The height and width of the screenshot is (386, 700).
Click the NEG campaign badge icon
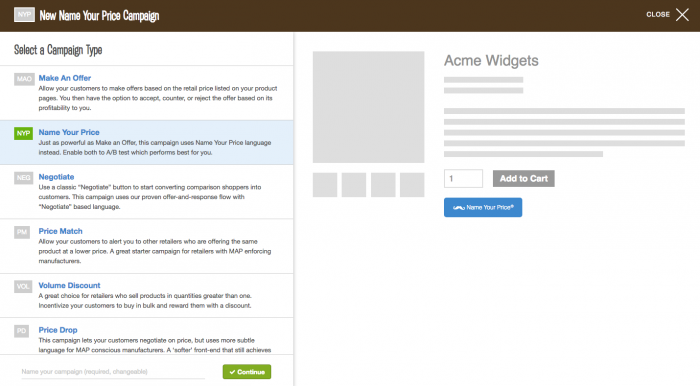23,178
